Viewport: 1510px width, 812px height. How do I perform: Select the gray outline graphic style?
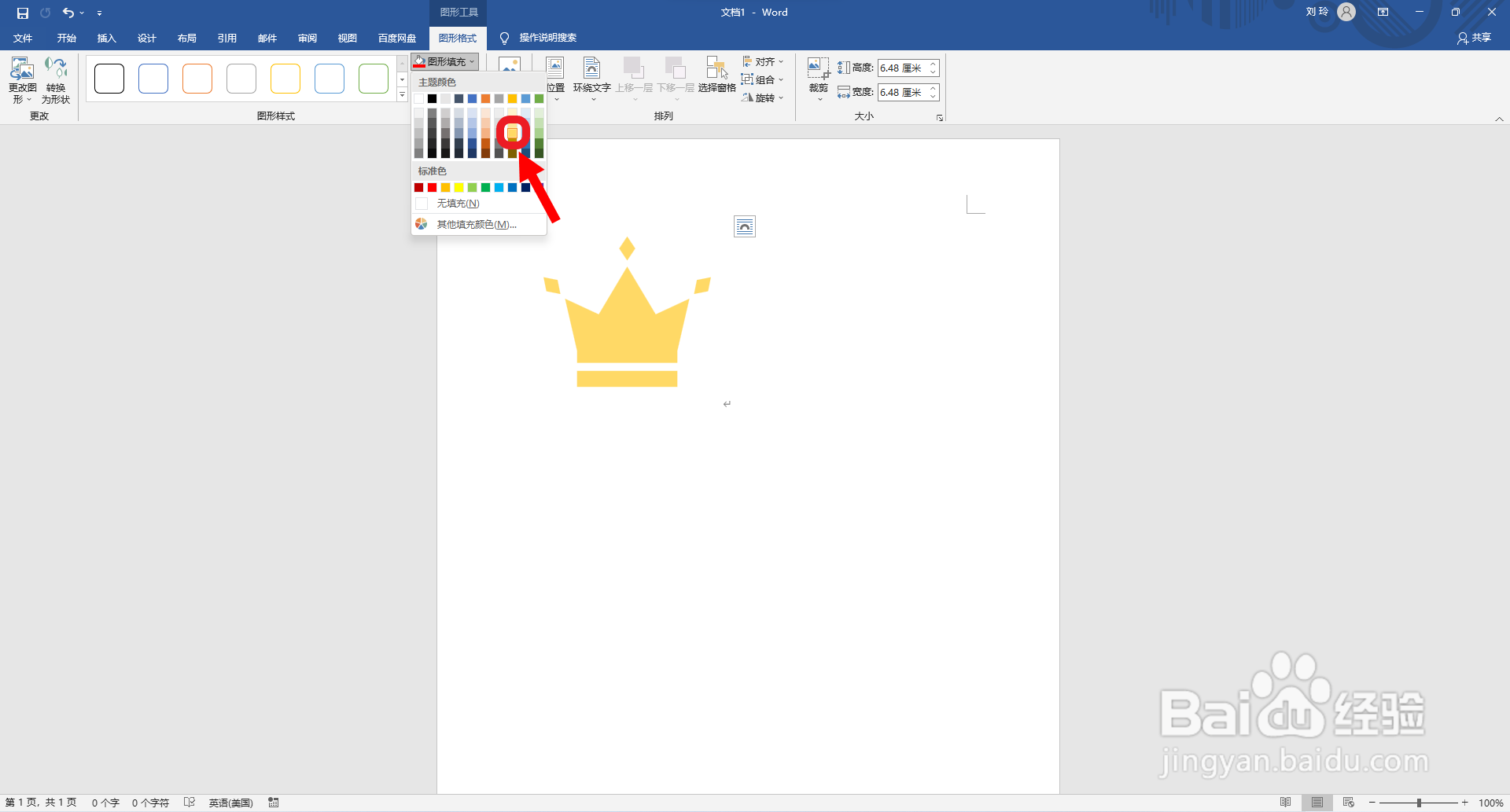(241, 79)
